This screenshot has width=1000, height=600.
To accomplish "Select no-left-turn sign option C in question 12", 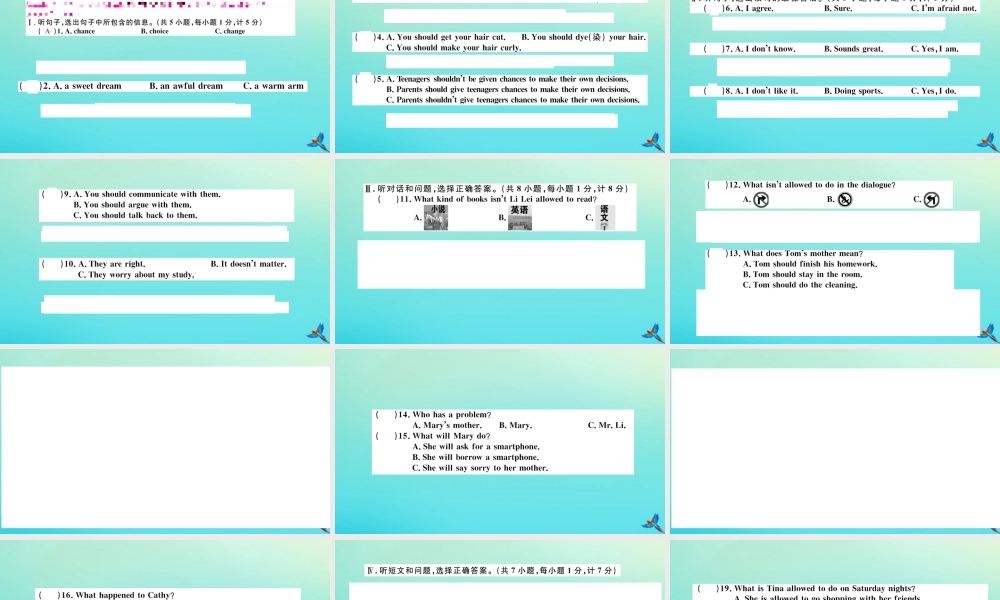I will pos(932,200).
